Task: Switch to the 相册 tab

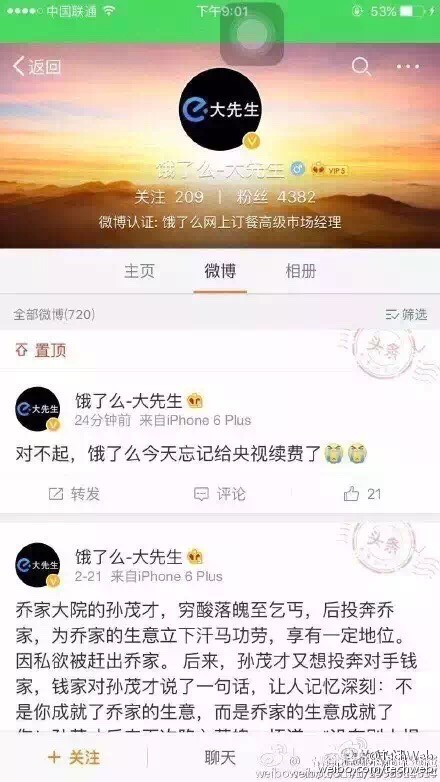Action: [x=301, y=271]
